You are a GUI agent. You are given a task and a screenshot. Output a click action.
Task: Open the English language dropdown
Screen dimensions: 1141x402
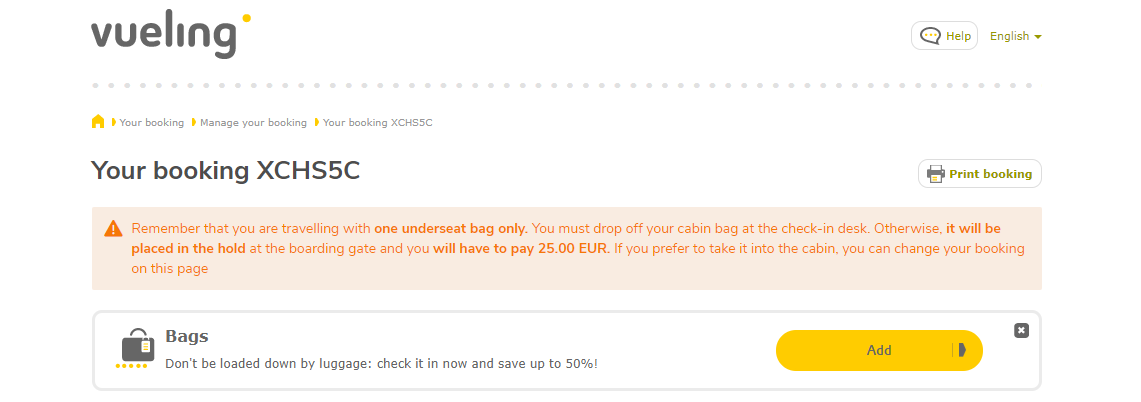coord(1009,36)
